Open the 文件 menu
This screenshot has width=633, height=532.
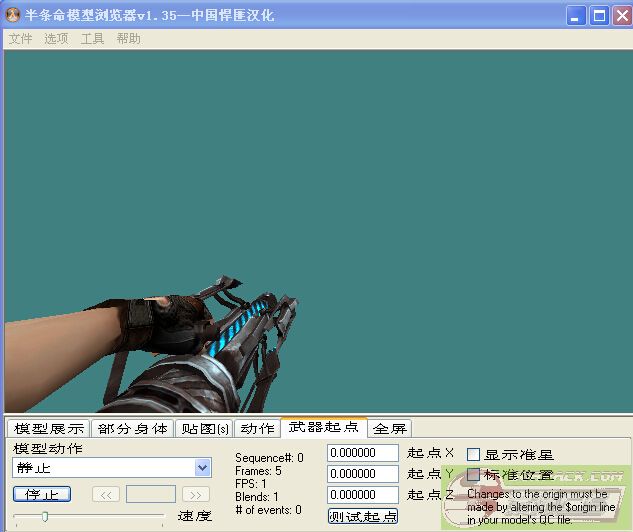(20, 38)
